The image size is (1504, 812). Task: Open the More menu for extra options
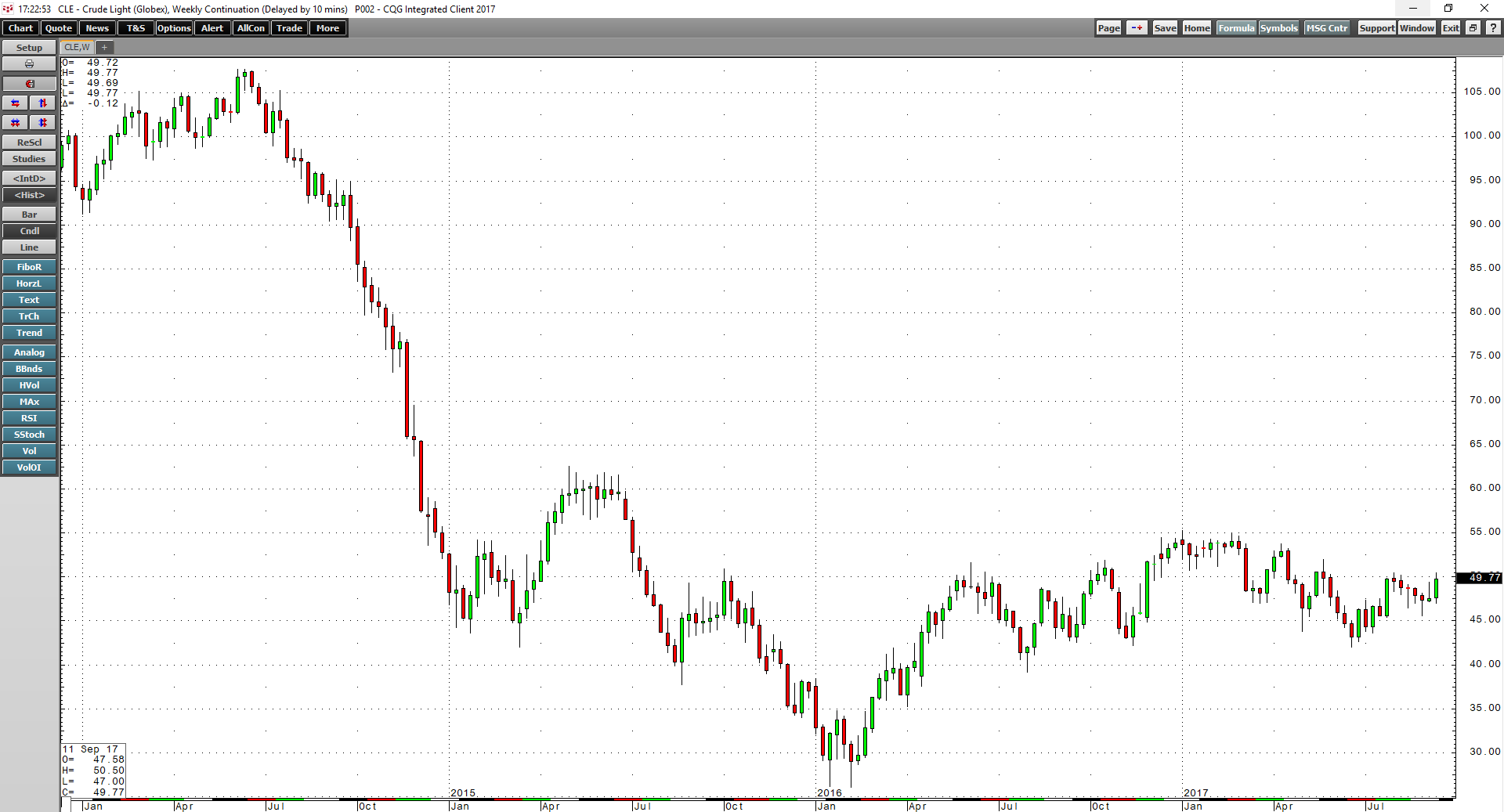pyautogui.click(x=327, y=28)
